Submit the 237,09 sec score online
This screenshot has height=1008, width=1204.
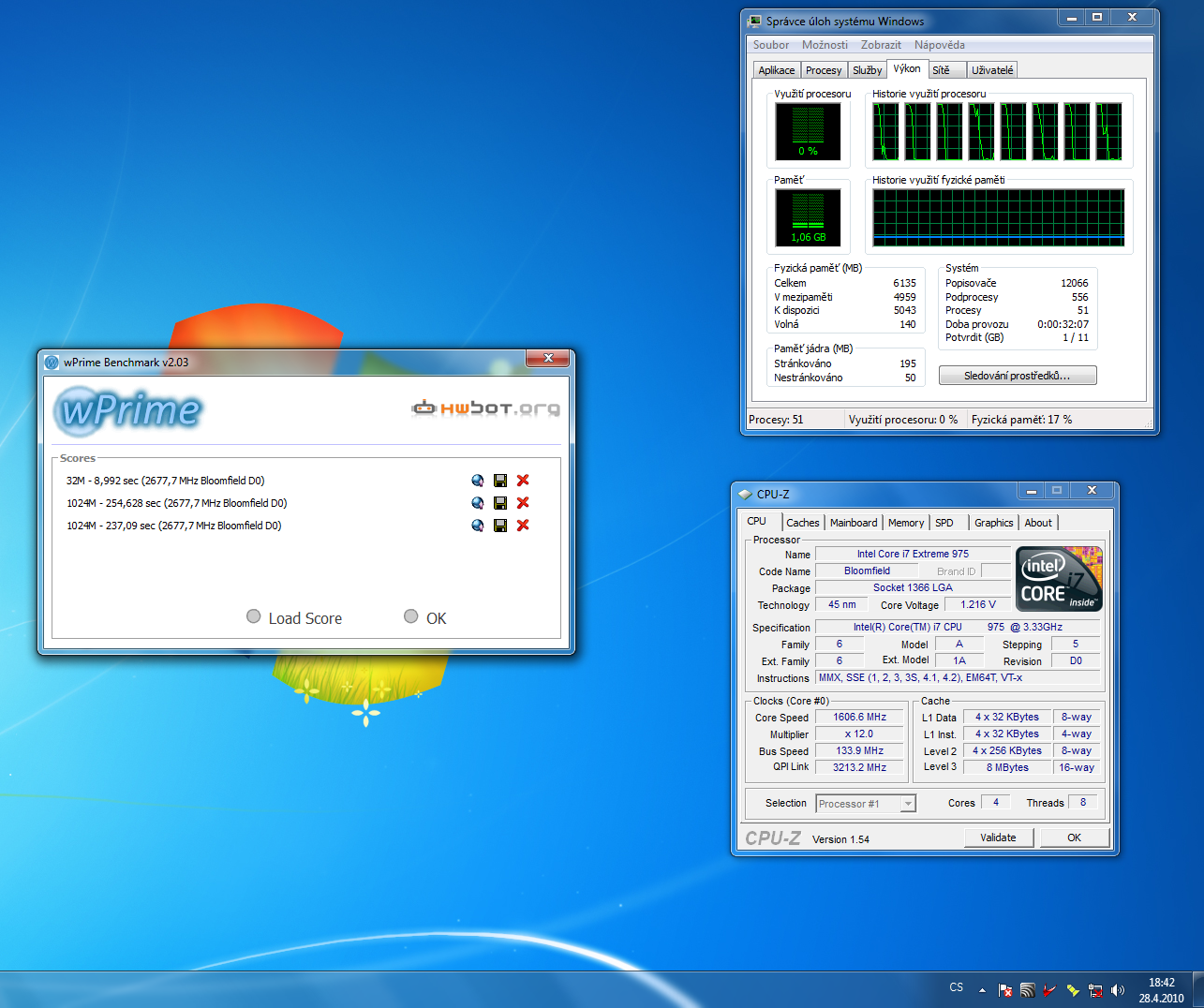478,526
